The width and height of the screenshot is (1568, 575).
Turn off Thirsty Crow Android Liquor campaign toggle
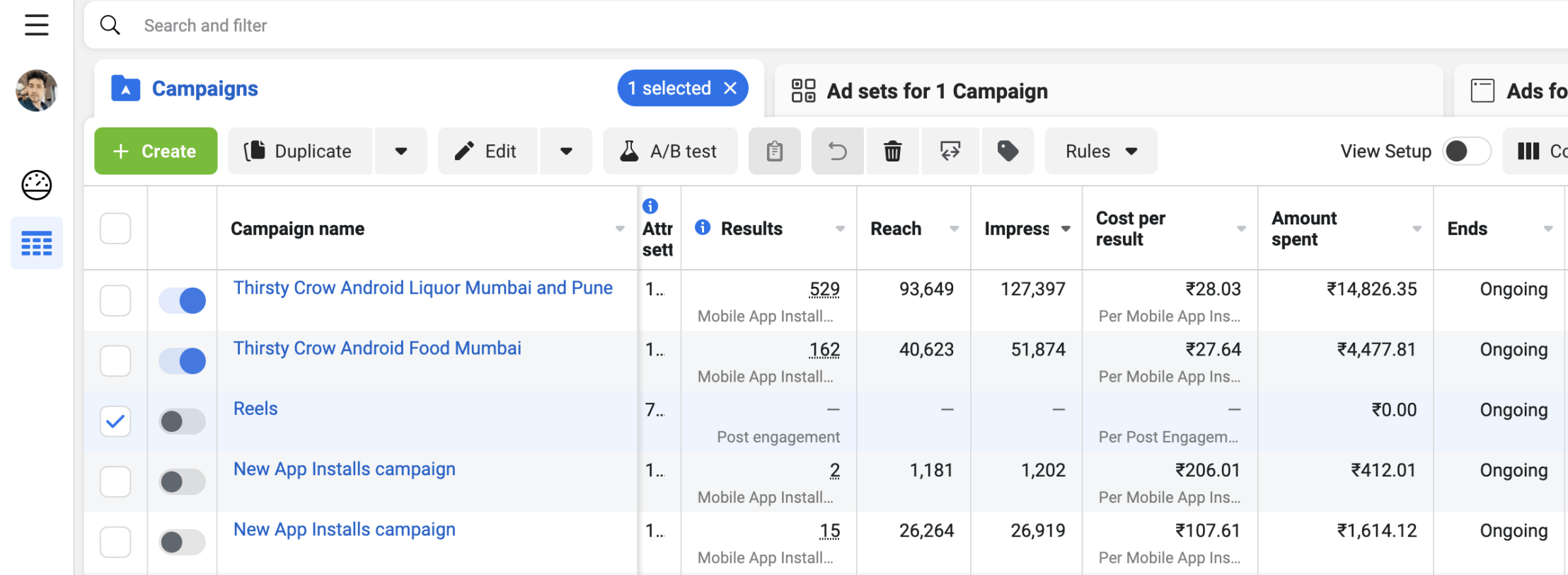point(183,300)
